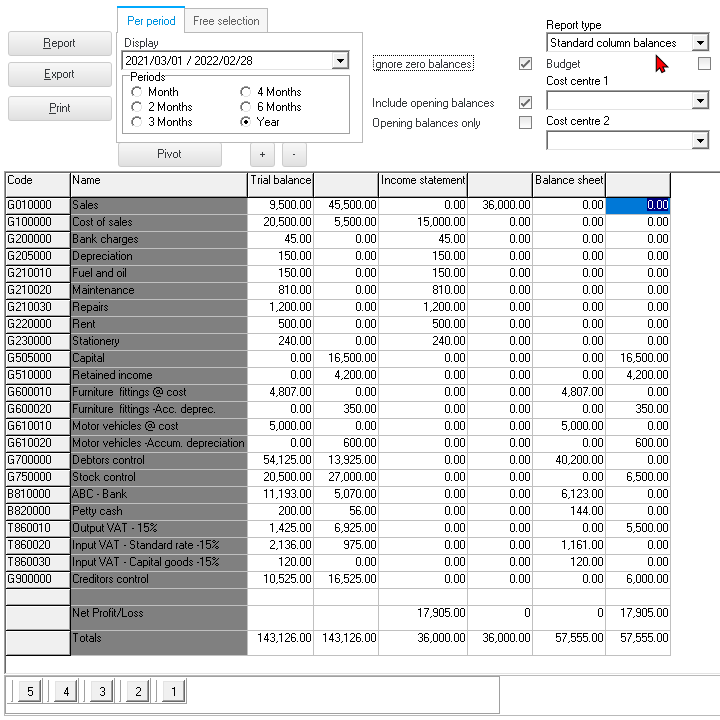Expand the Display date range dropdown

340,61
